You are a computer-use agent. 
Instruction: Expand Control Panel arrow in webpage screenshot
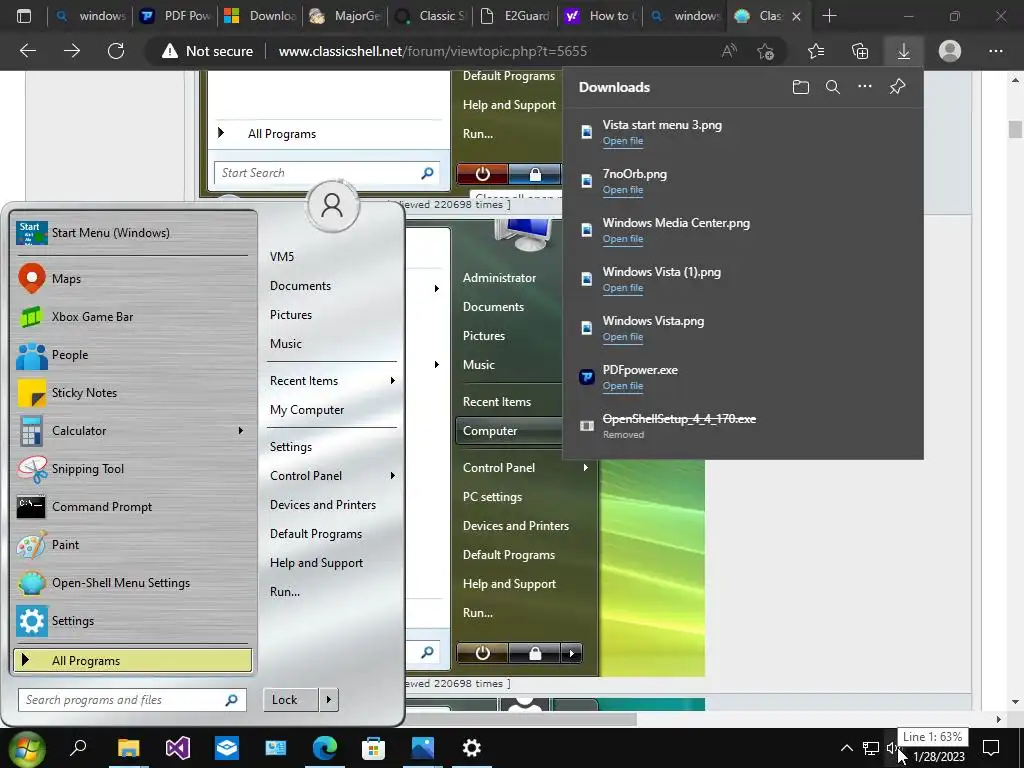pos(586,468)
